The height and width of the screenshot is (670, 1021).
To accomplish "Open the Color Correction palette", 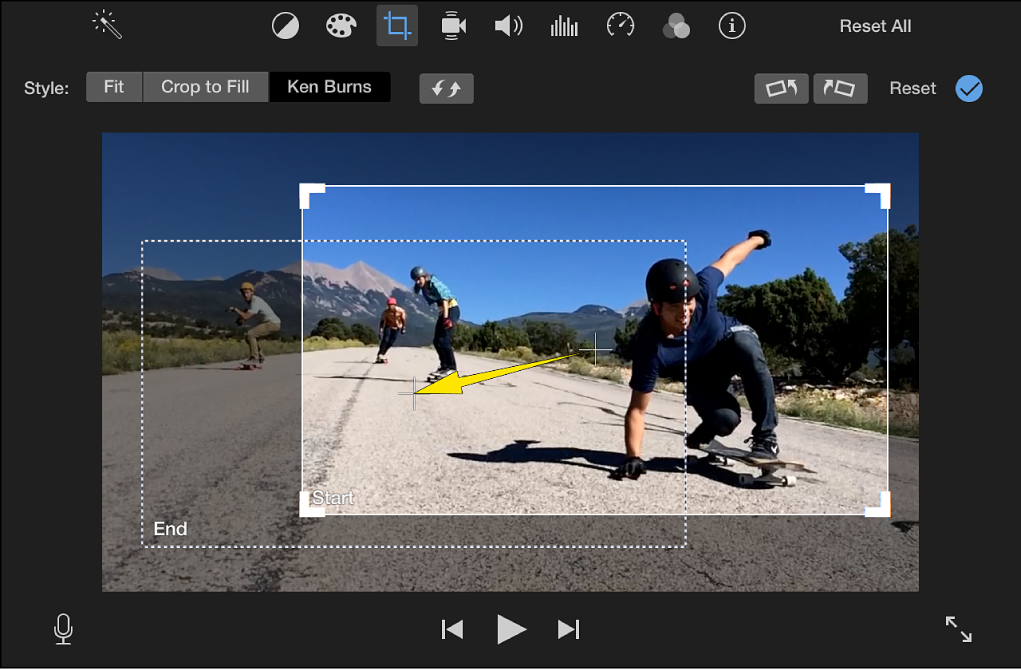I will tap(341, 26).
